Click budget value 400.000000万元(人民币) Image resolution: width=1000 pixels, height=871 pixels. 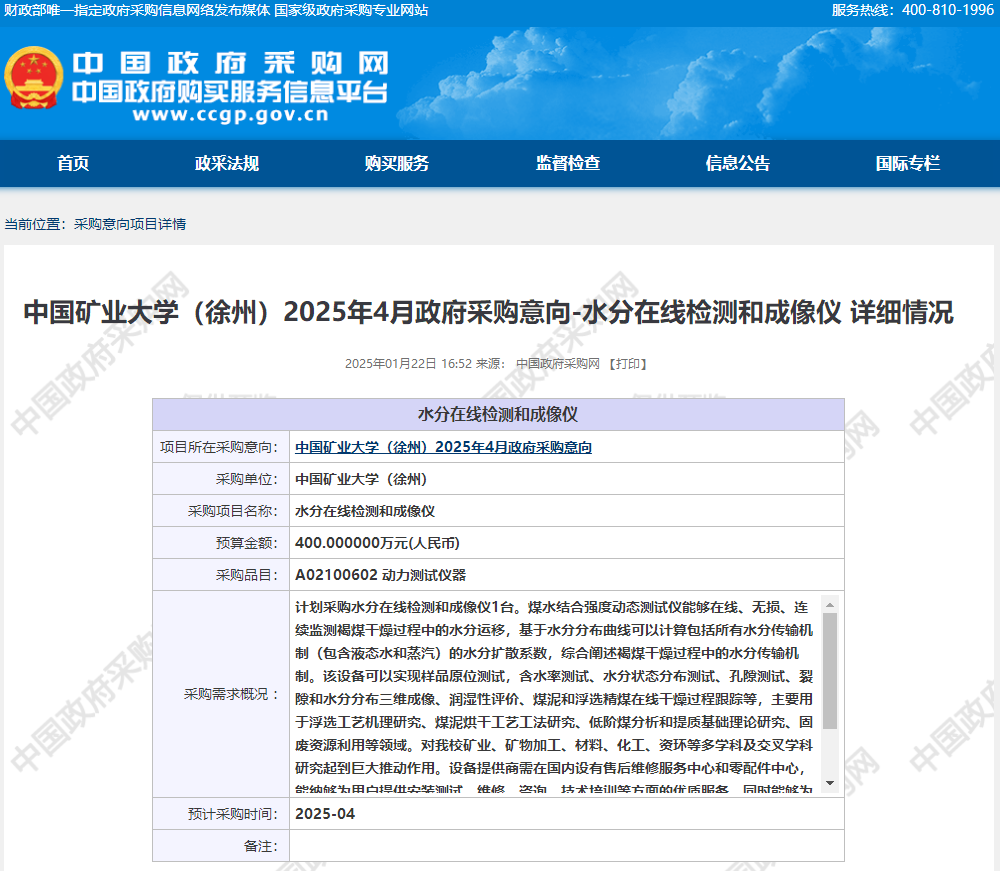pyautogui.click(x=377, y=543)
